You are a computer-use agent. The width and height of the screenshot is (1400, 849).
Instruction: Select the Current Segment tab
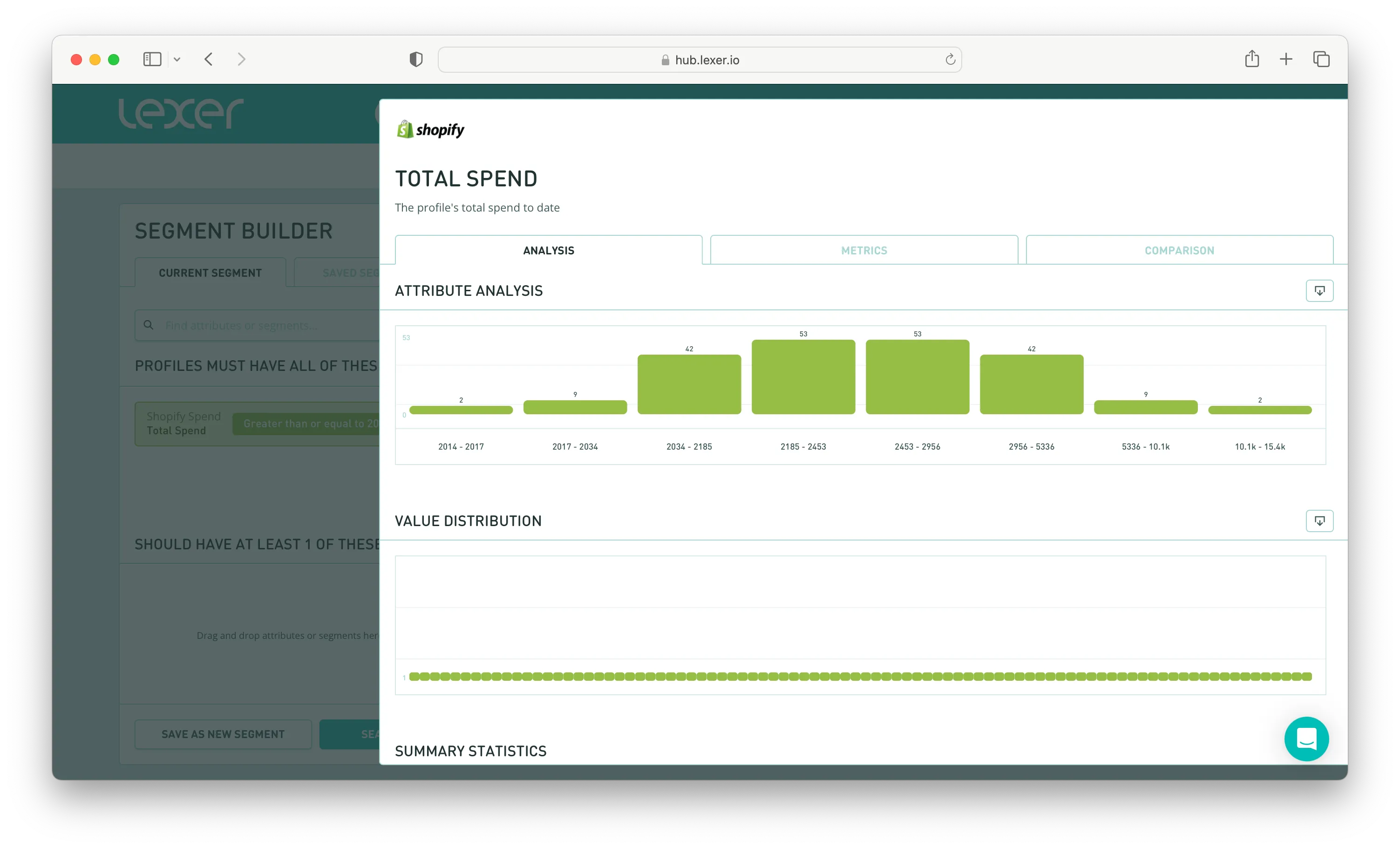point(210,273)
